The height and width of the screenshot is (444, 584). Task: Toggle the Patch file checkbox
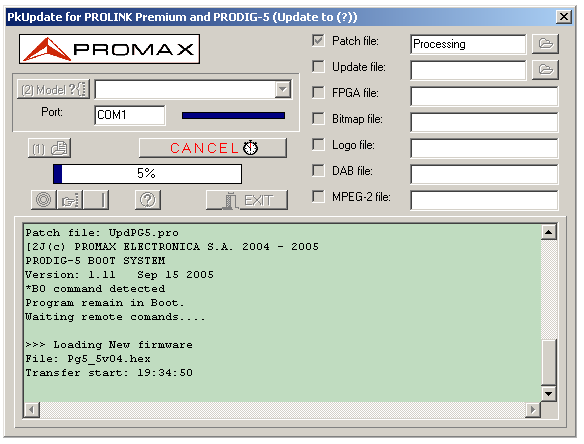click(x=318, y=41)
